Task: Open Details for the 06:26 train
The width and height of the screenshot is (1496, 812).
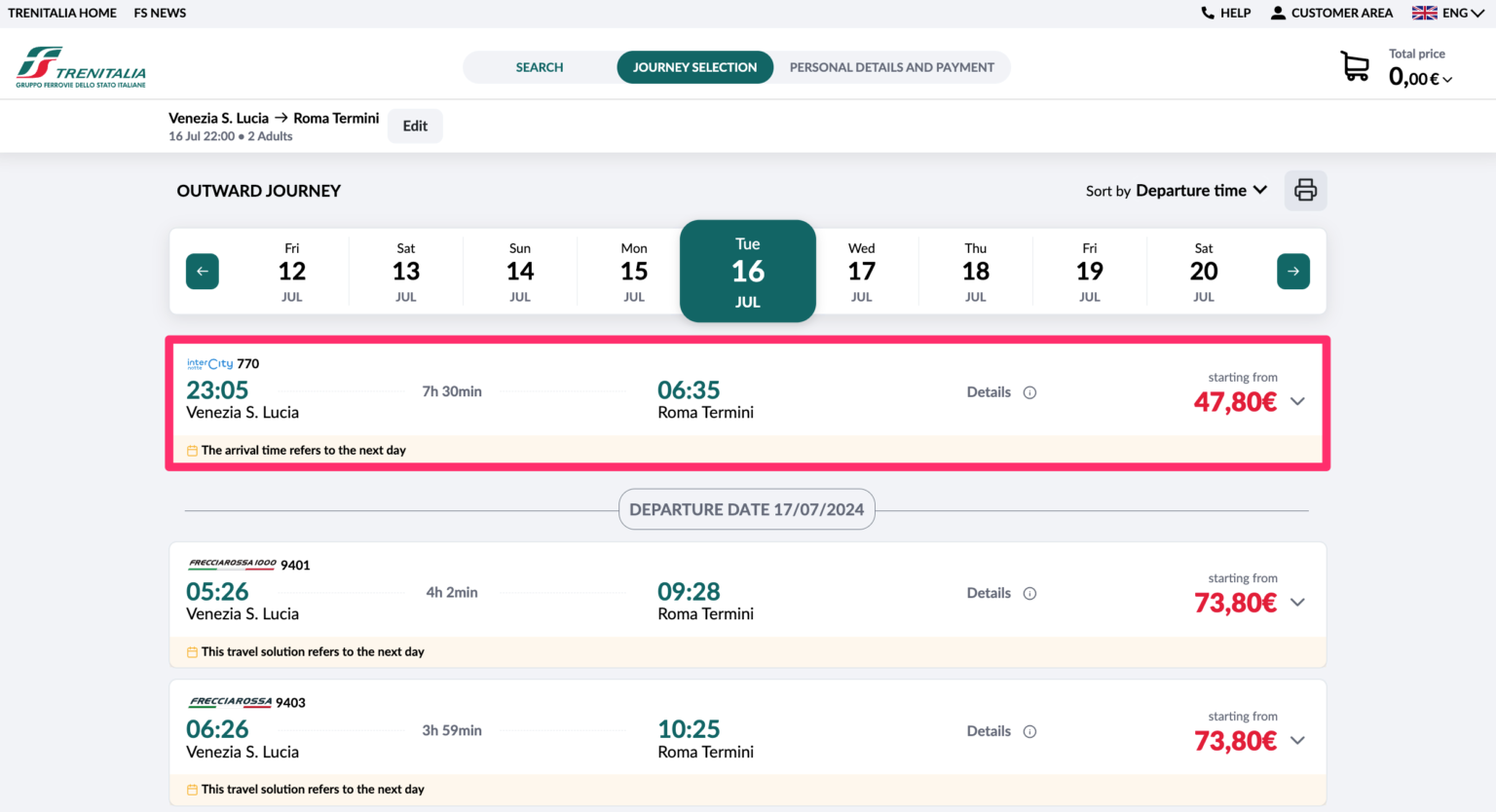Action: coord(989,731)
